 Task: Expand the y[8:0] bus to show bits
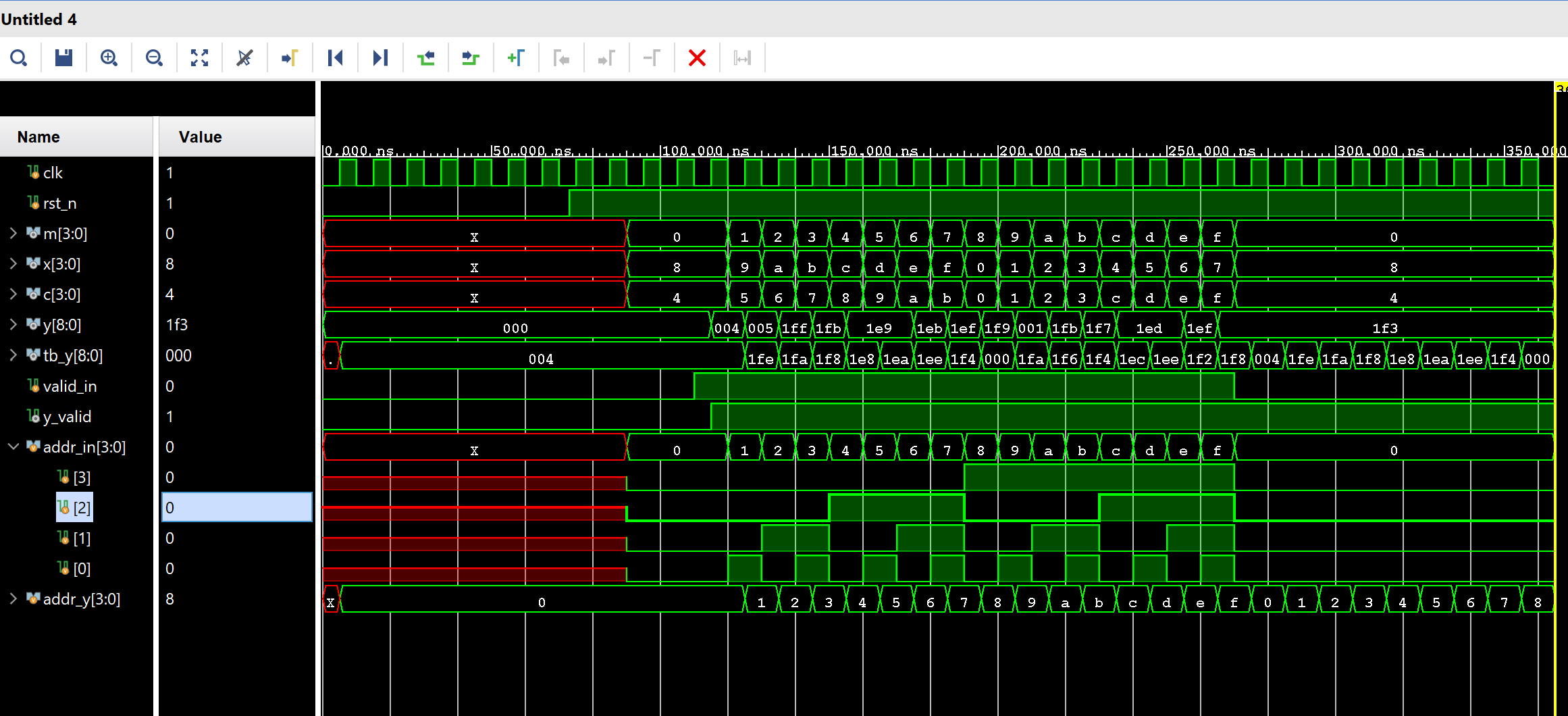pyautogui.click(x=13, y=324)
